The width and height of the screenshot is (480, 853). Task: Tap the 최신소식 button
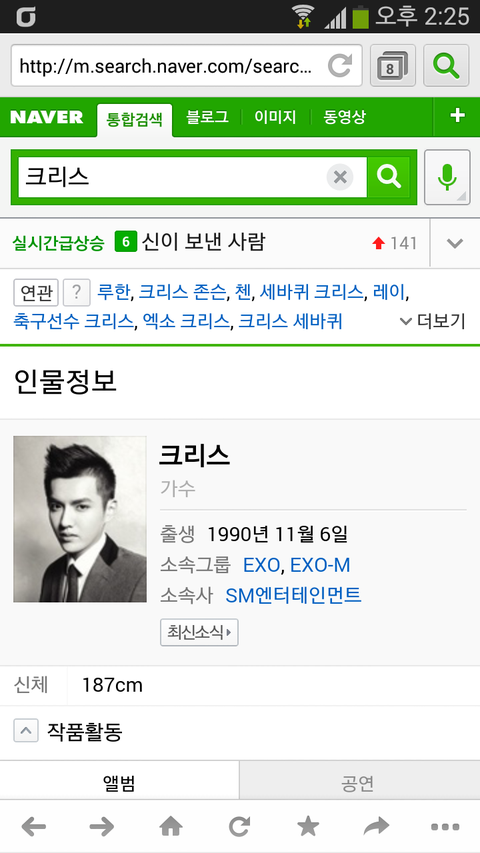(x=199, y=632)
